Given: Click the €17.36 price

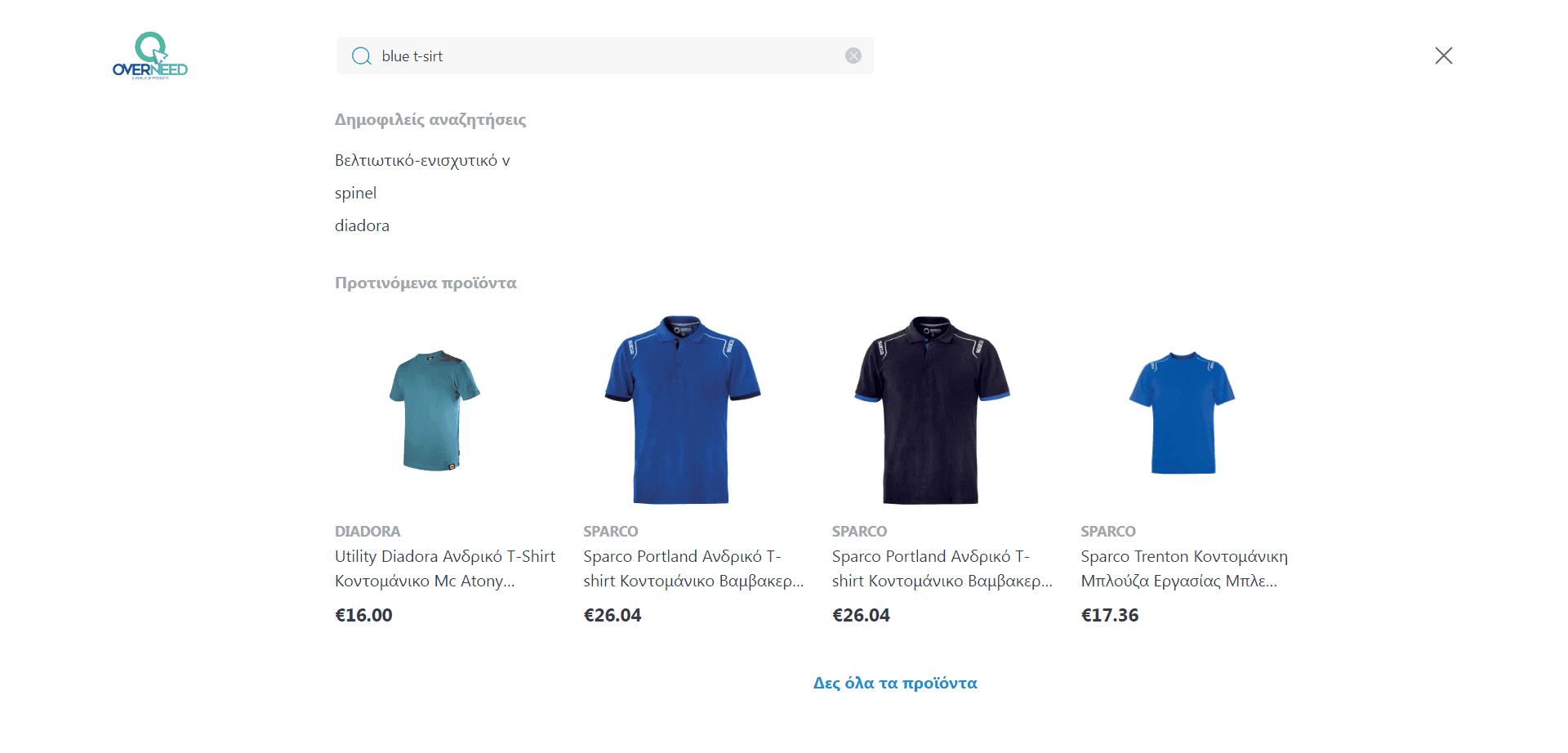Looking at the screenshot, I should (1110, 615).
